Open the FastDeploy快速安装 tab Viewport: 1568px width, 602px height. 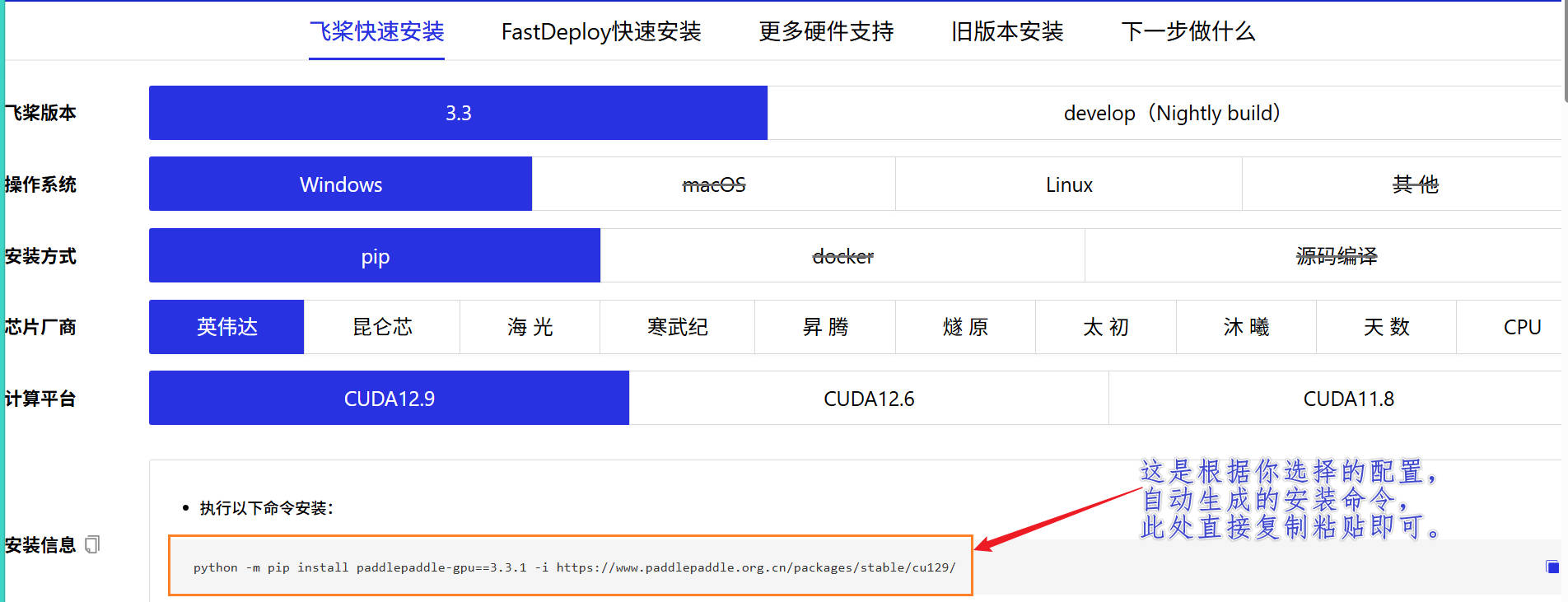click(x=601, y=31)
